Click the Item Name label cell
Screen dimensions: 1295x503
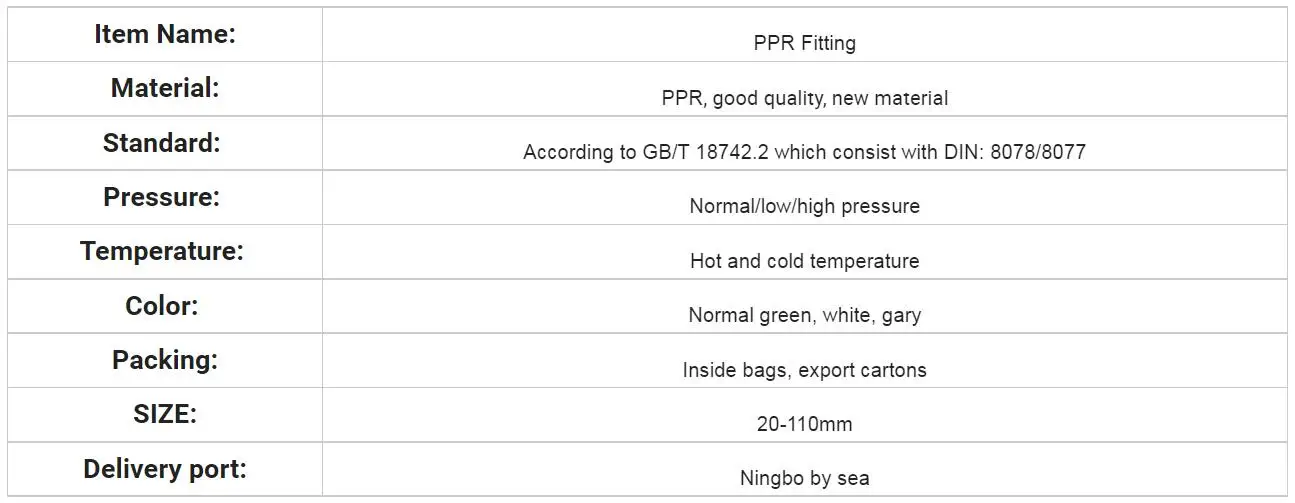coord(165,34)
